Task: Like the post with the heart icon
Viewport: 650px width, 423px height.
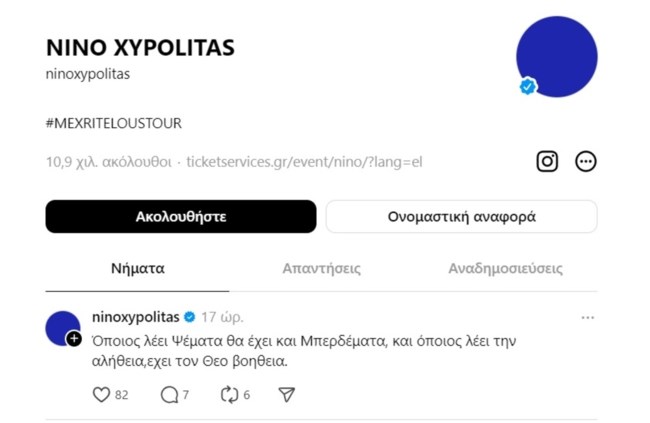Action: point(101,395)
